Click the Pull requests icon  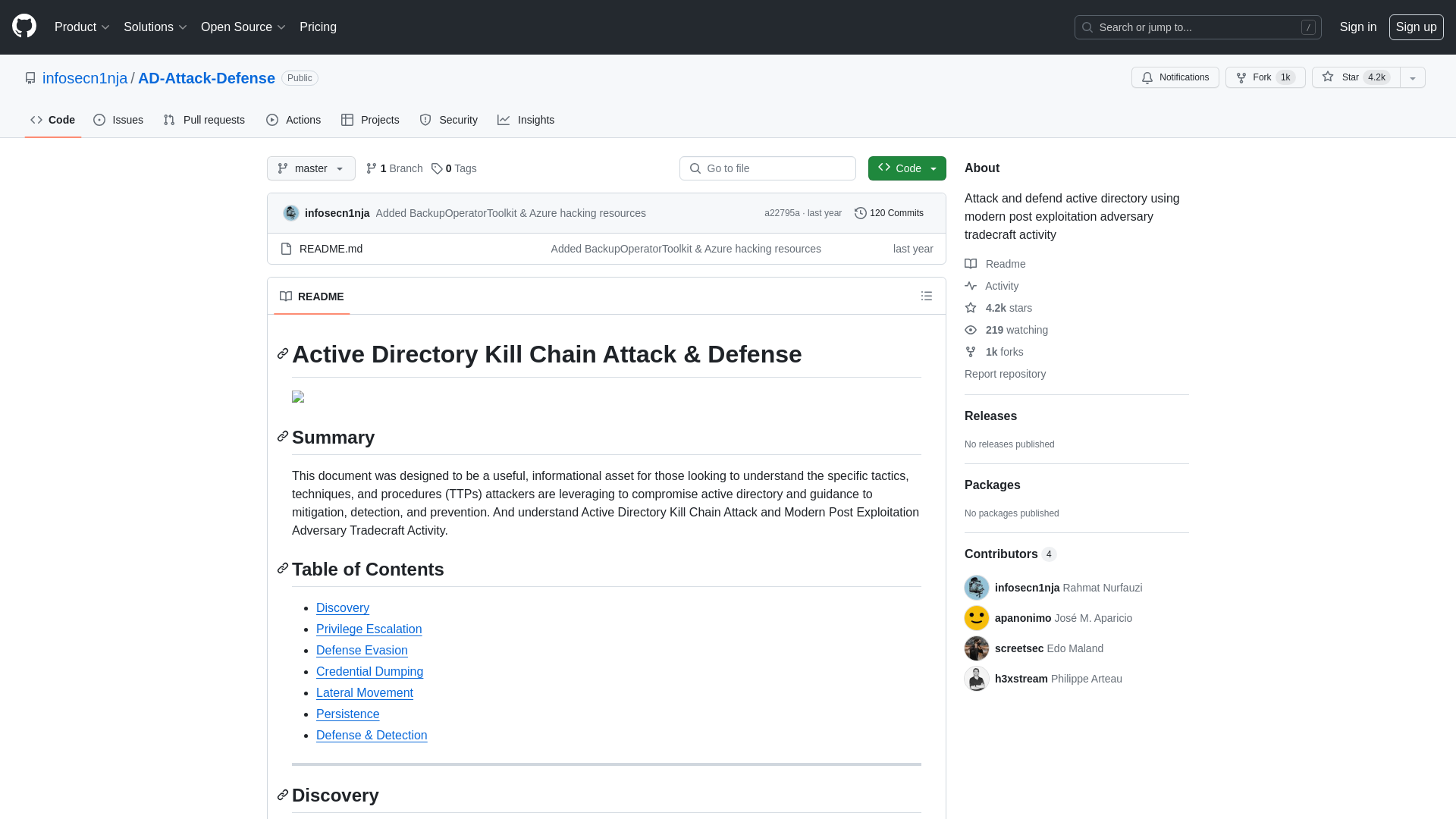(169, 120)
